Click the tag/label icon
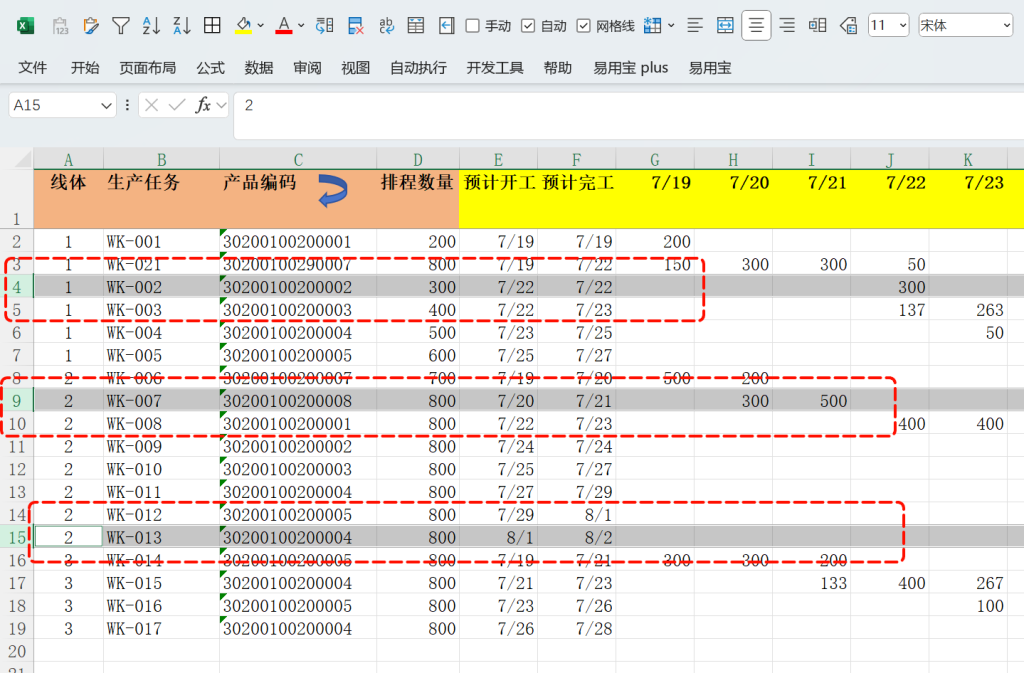Viewport: 1024px width, 673px height. point(848,26)
